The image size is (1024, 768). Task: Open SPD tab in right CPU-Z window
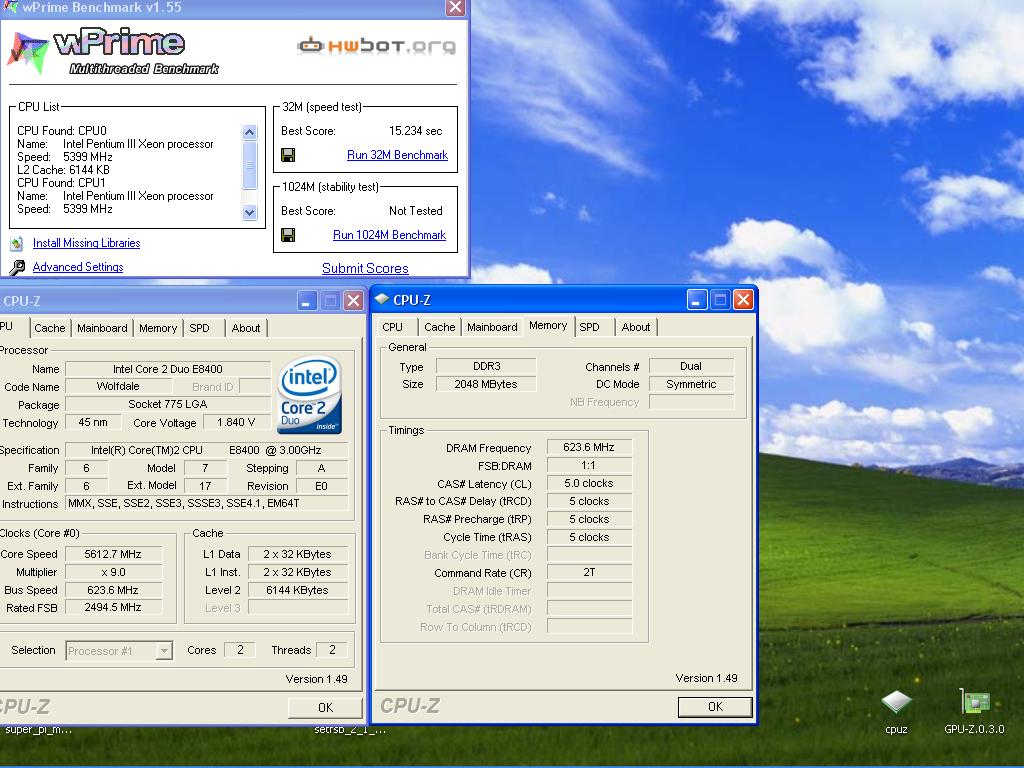click(589, 327)
